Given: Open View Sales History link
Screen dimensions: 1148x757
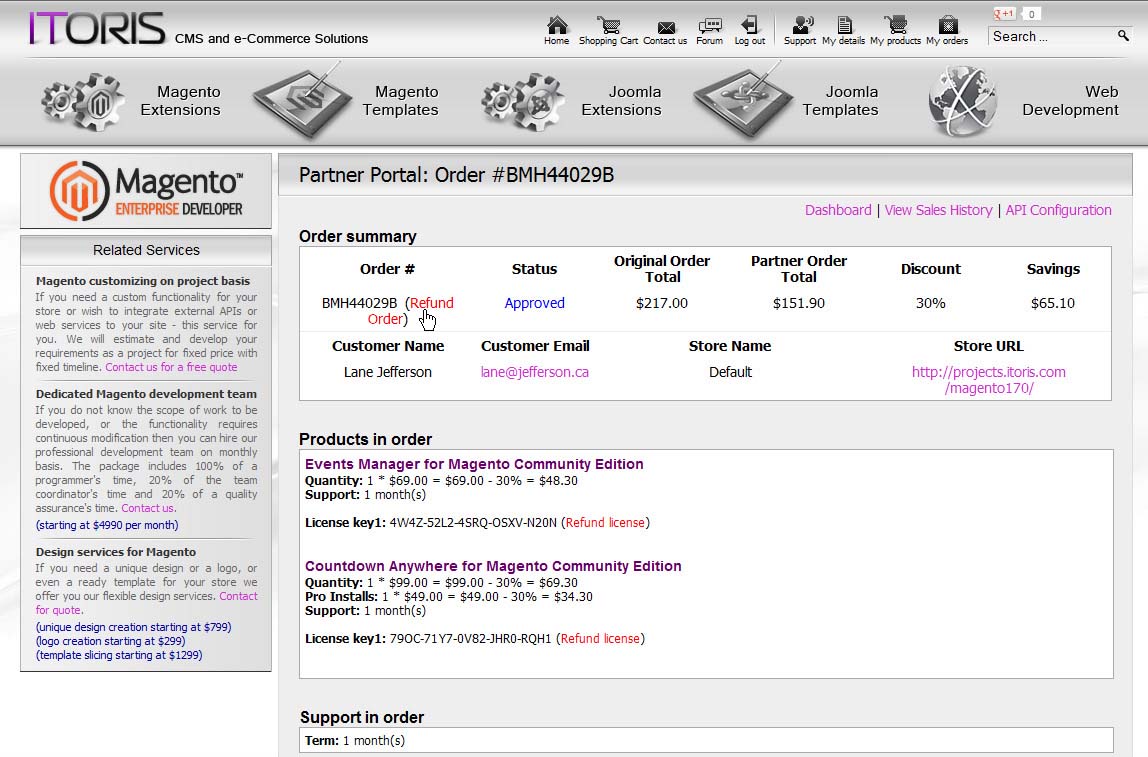Looking at the screenshot, I should pos(939,210).
